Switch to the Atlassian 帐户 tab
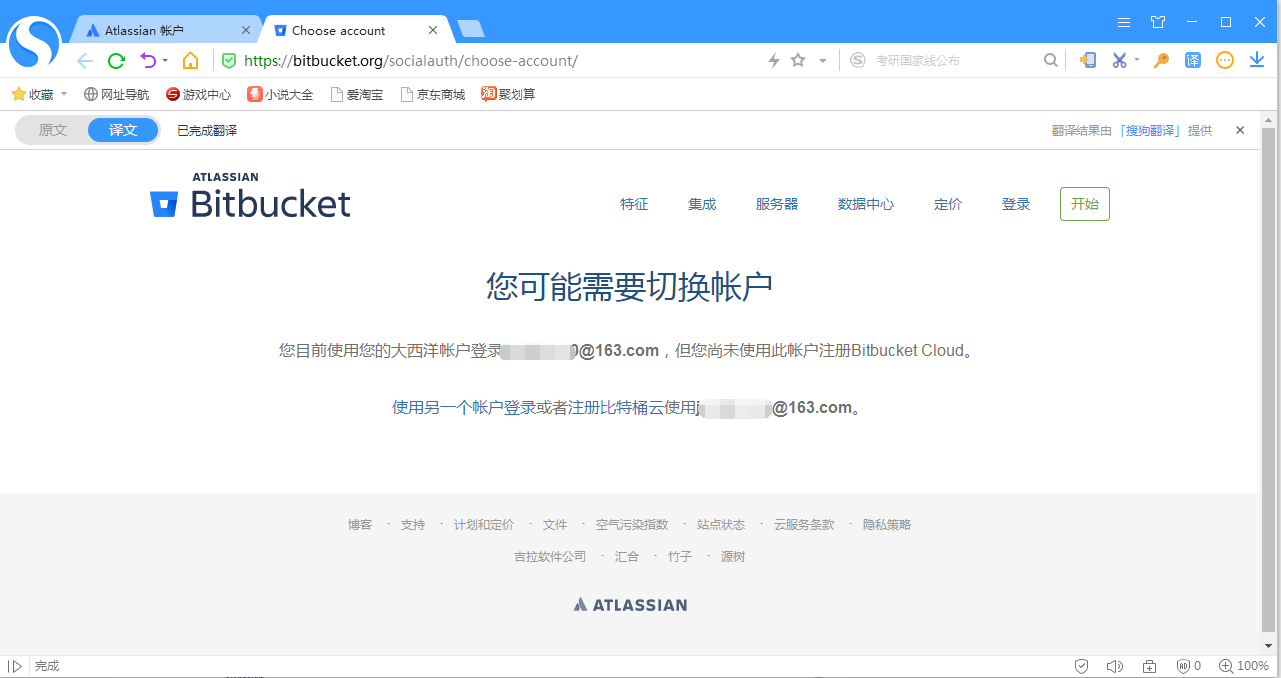Screen dimensions: 1281x678 [x=163, y=30]
